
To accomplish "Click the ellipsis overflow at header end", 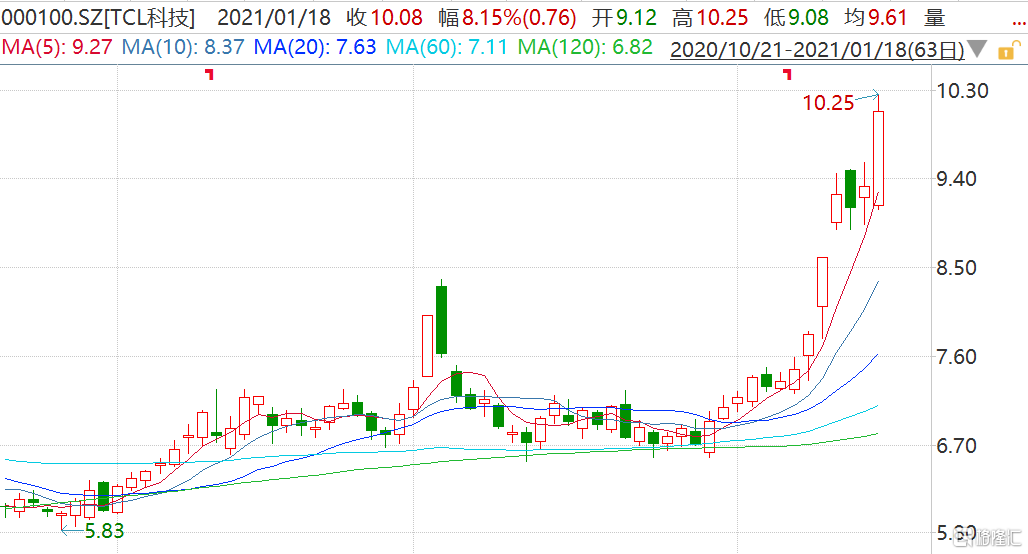I will (1018, 24).
